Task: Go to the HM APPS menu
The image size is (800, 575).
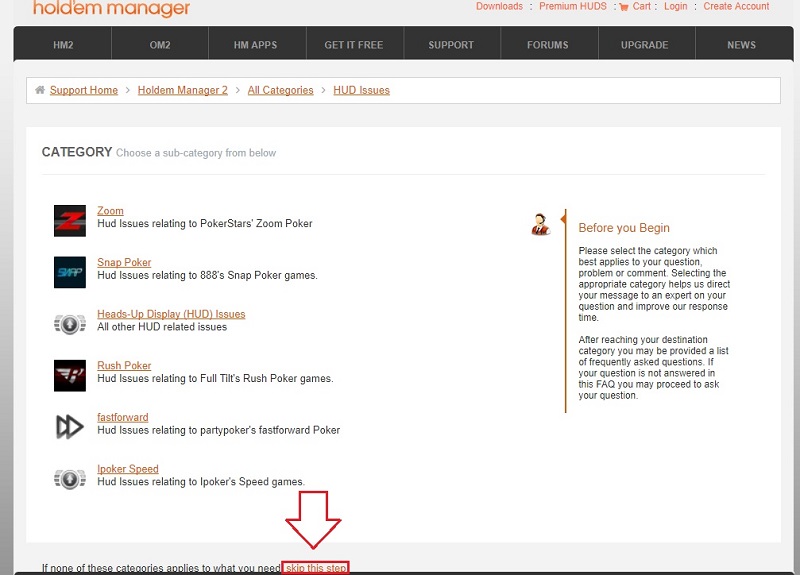Action: (257, 45)
